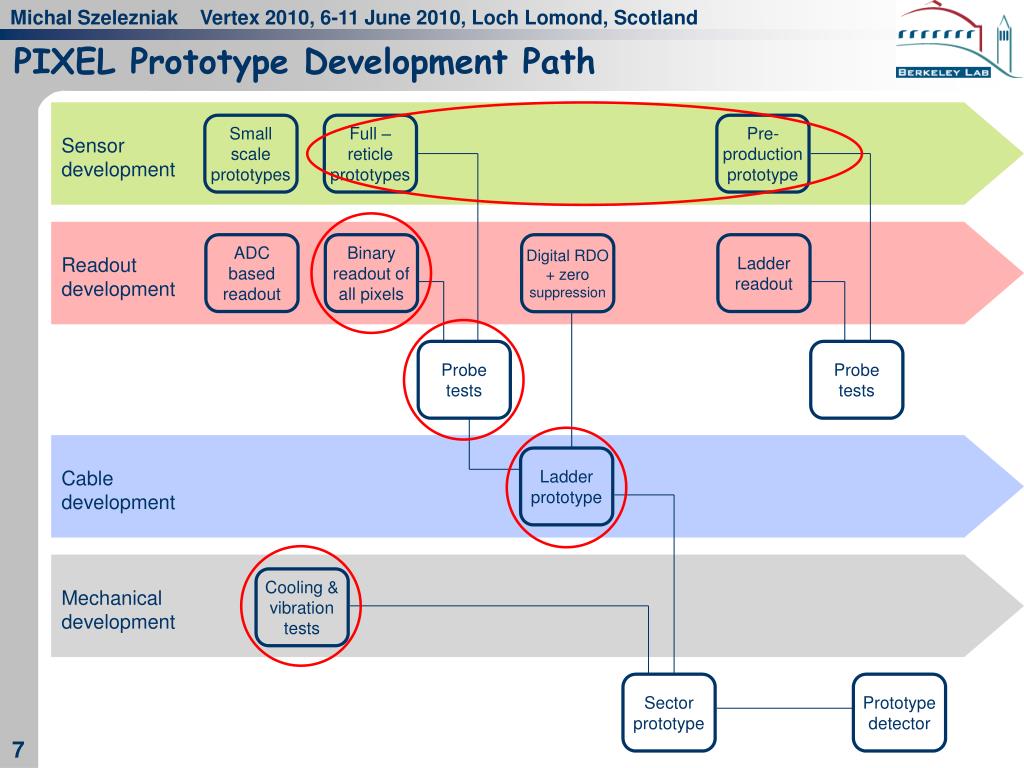Click the slide number 7
Viewport: 1024px width, 768px height.
(x=18, y=749)
